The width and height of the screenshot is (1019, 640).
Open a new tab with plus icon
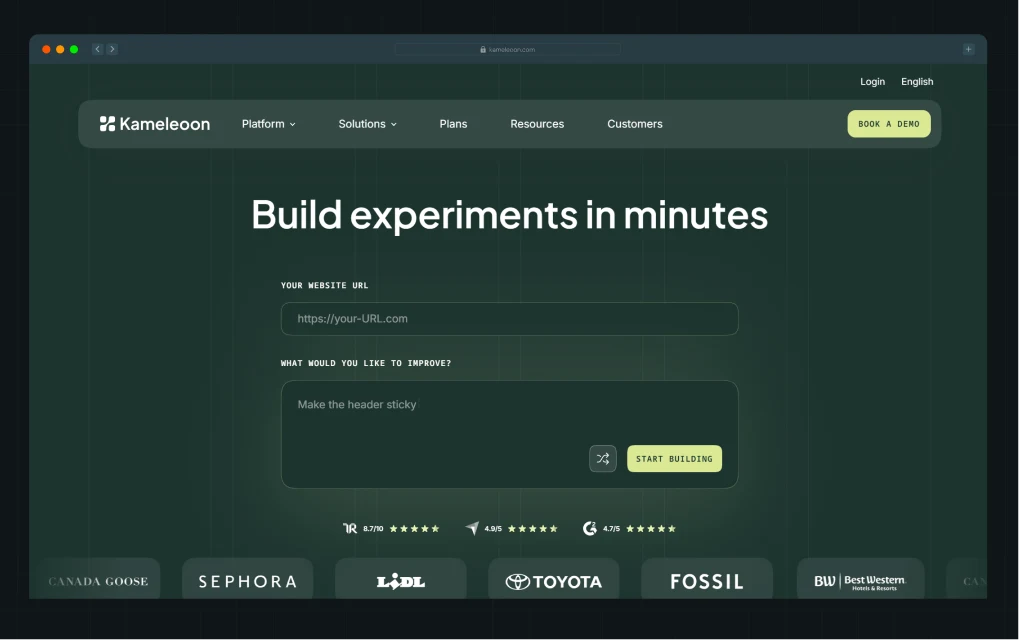(968, 49)
